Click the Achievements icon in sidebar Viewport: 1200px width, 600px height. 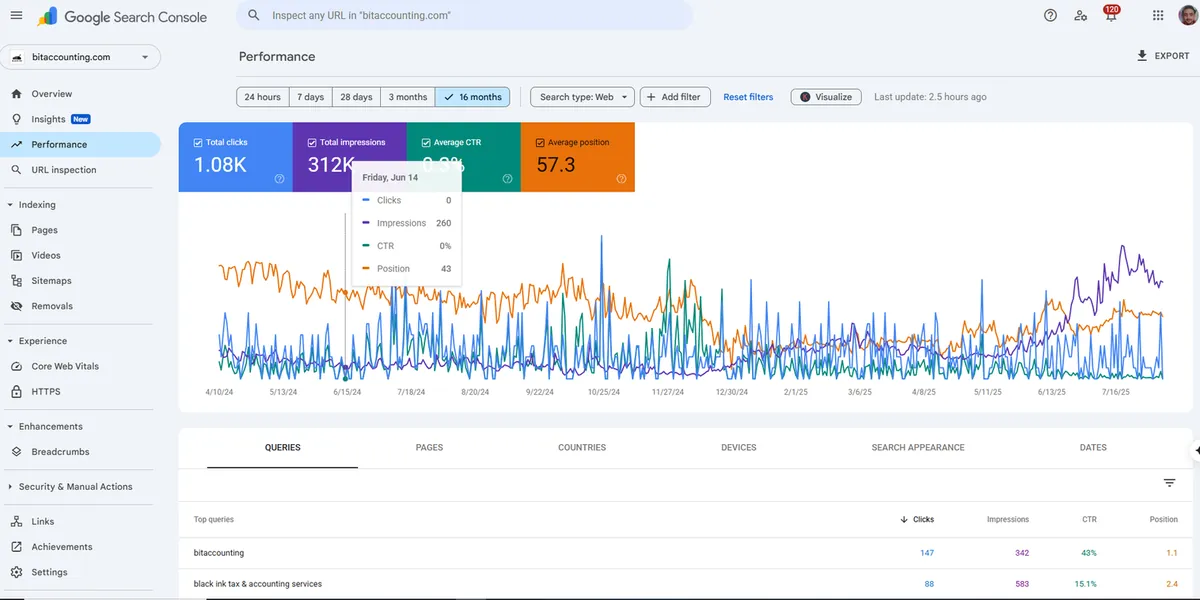tap(16, 547)
